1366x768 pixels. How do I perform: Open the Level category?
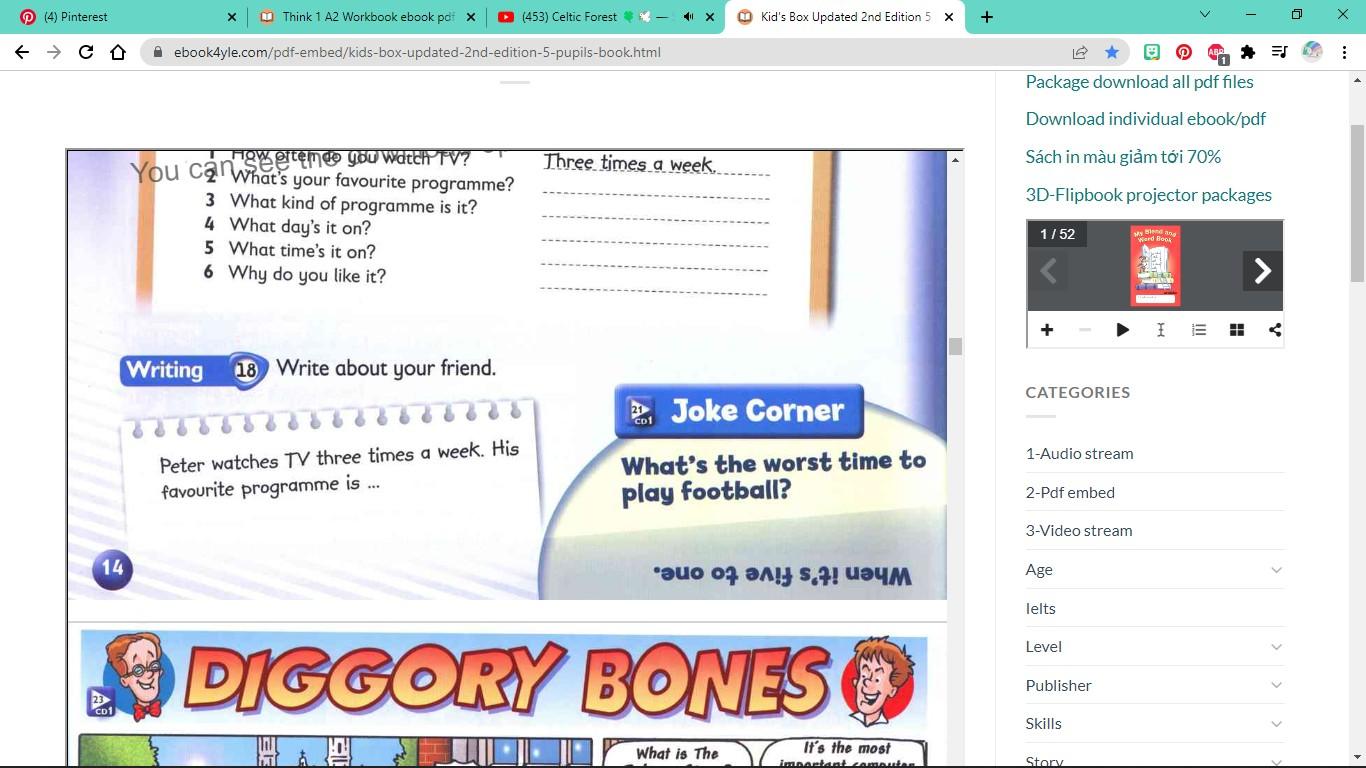1044,647
